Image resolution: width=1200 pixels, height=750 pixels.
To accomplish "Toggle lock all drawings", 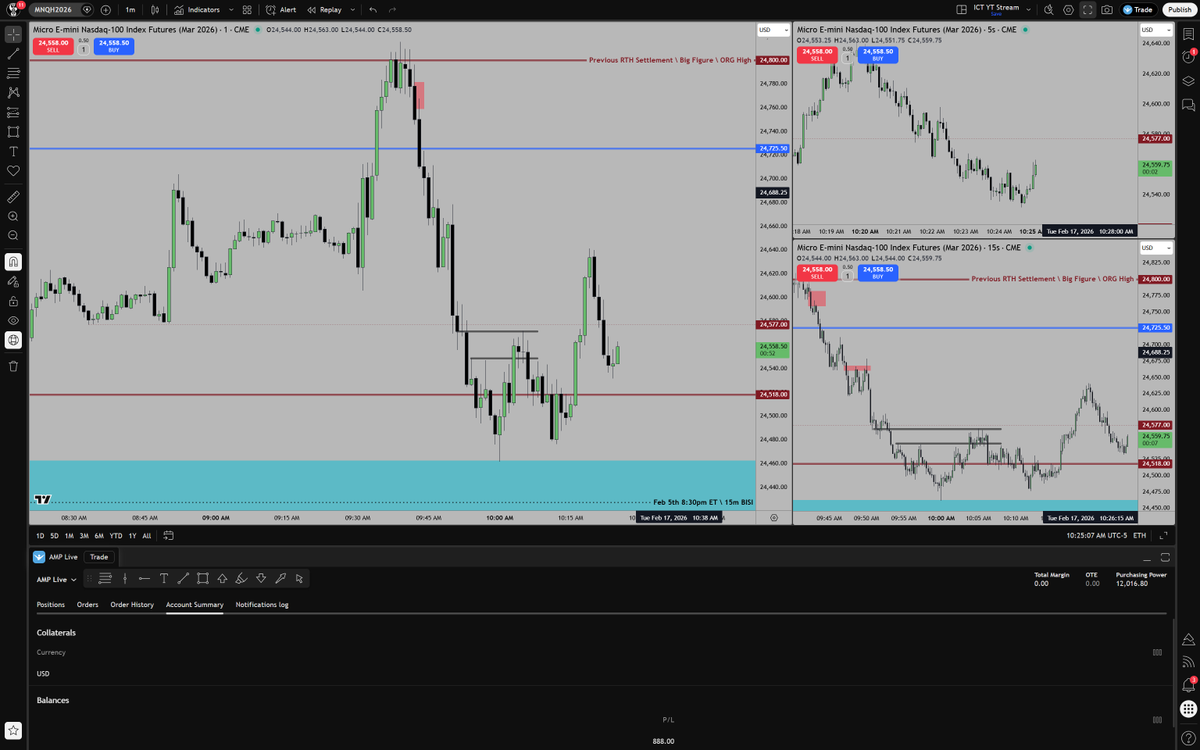I will [x=13, y=301].
